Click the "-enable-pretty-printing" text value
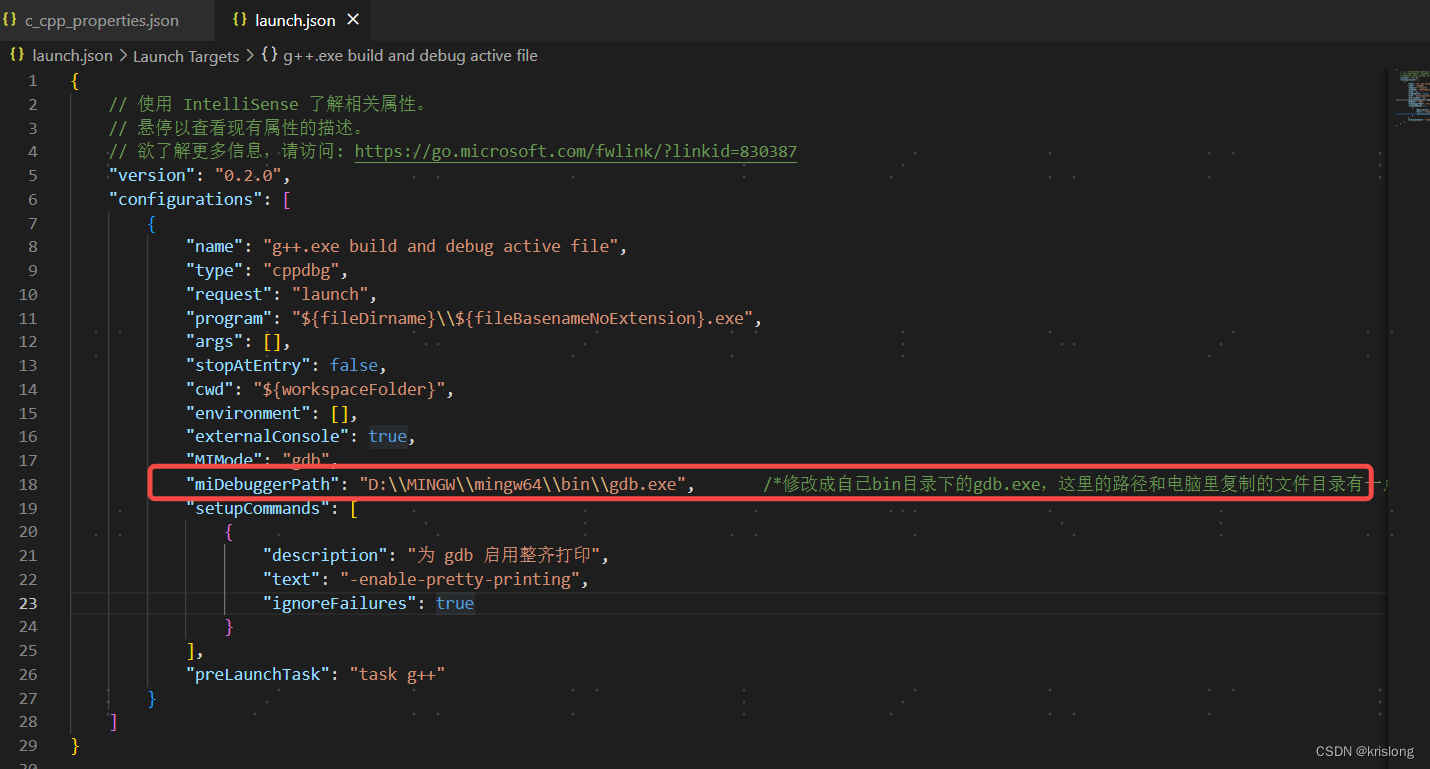Viewport: 1430px width, 769px height. tap(459, 579)
